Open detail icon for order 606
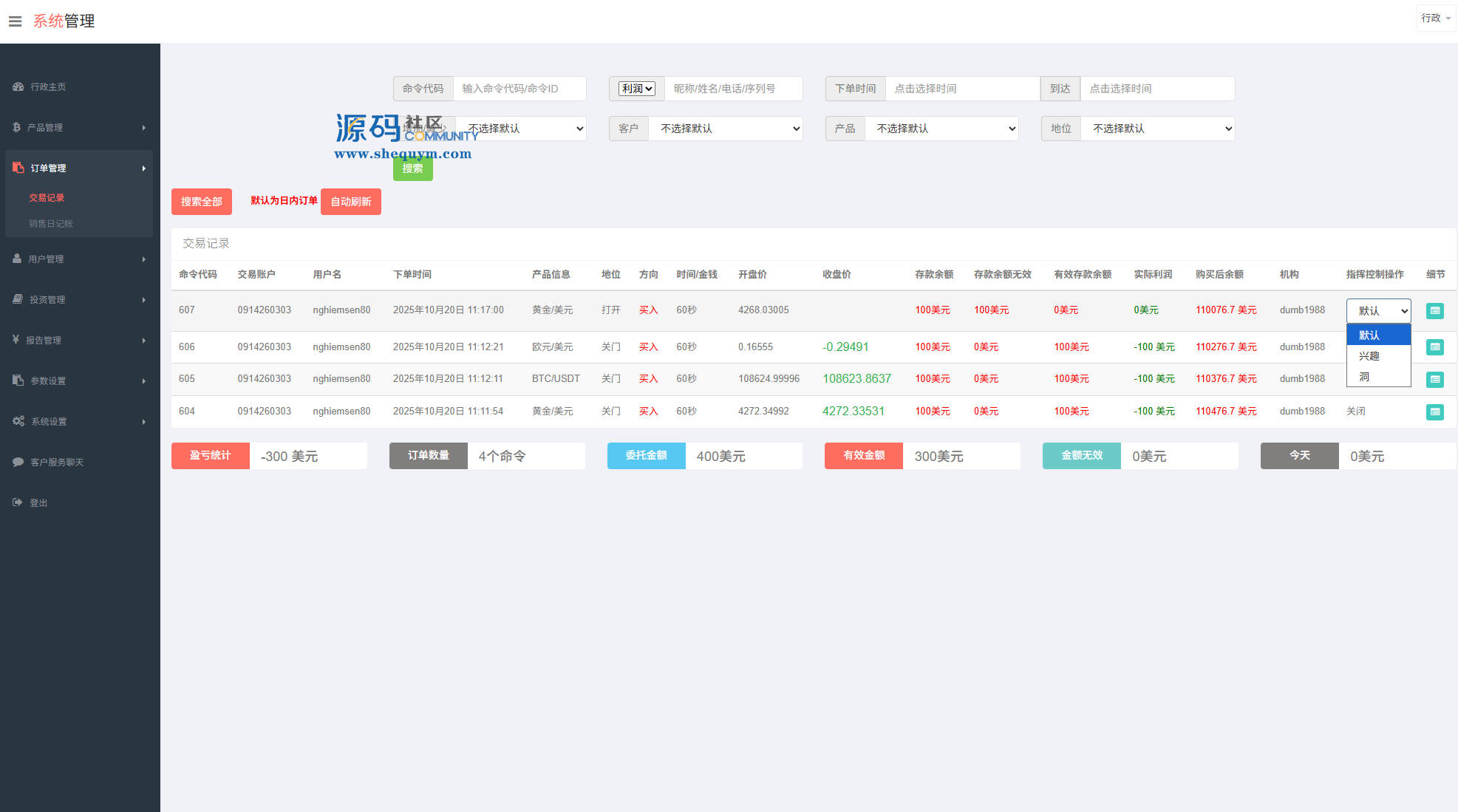The width and height of the screenshot is (1458, 812). pyautogui.click(x=1434, y=347)
